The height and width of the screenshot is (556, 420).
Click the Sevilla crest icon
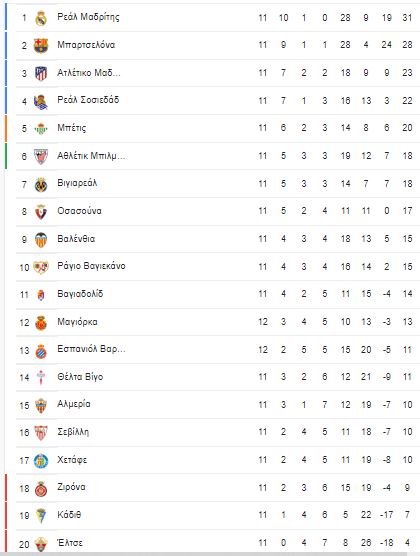(41, 433)
